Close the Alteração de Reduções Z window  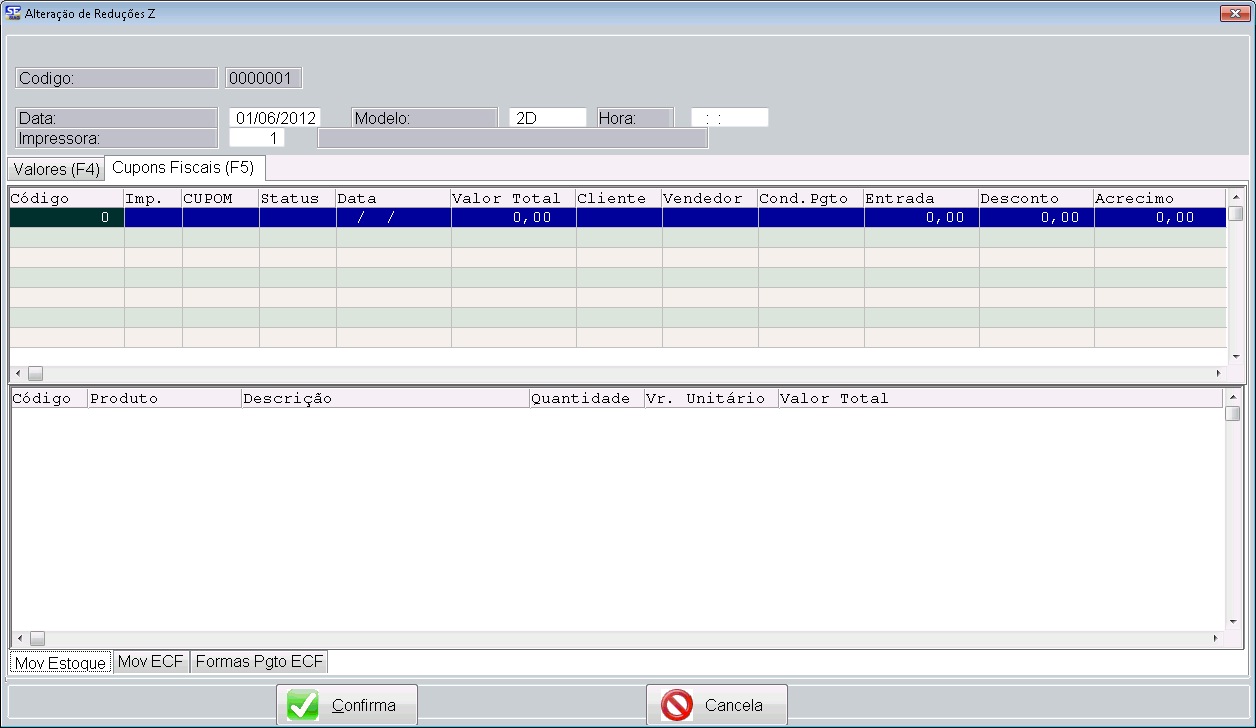tap(1236, 13)
